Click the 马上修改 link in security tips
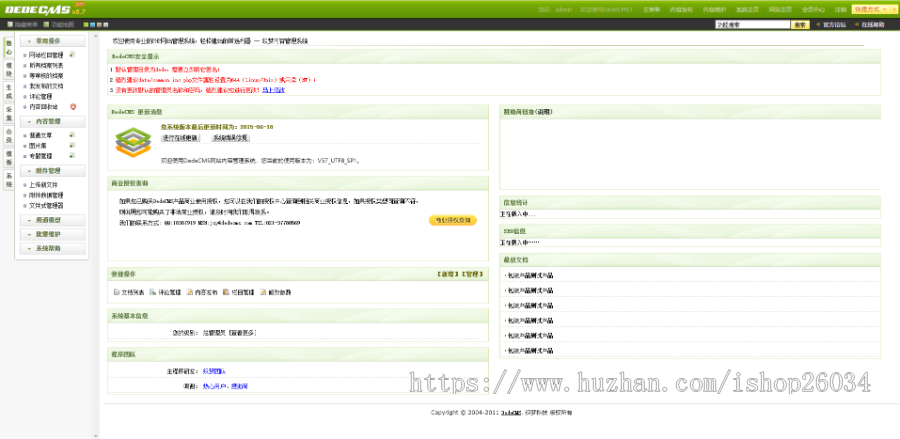Image resolution: width=900 pixels, height=439 pixels. (273, 90)
